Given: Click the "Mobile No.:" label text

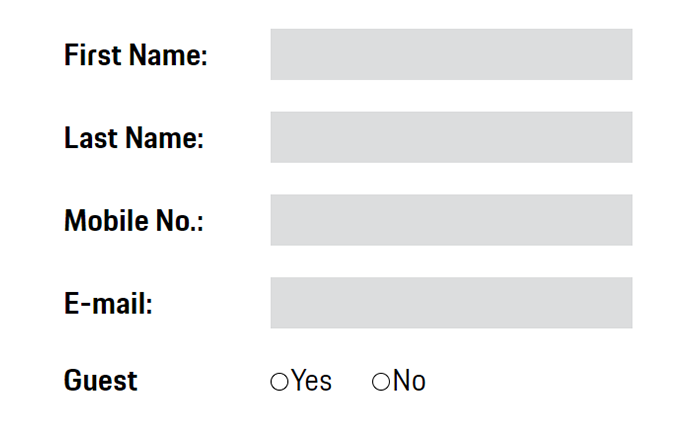Looking at the screenshot, I should click(133, 221).
